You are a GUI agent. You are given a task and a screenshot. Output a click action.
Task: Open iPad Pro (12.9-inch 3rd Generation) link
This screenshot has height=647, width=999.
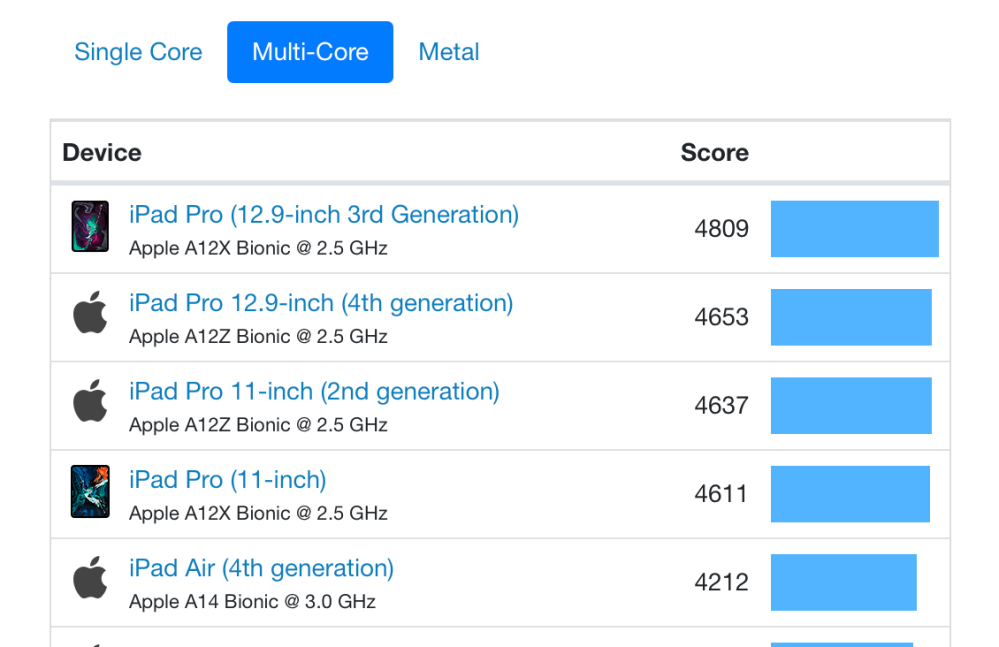pyautogui.click(x=324, y=215)
